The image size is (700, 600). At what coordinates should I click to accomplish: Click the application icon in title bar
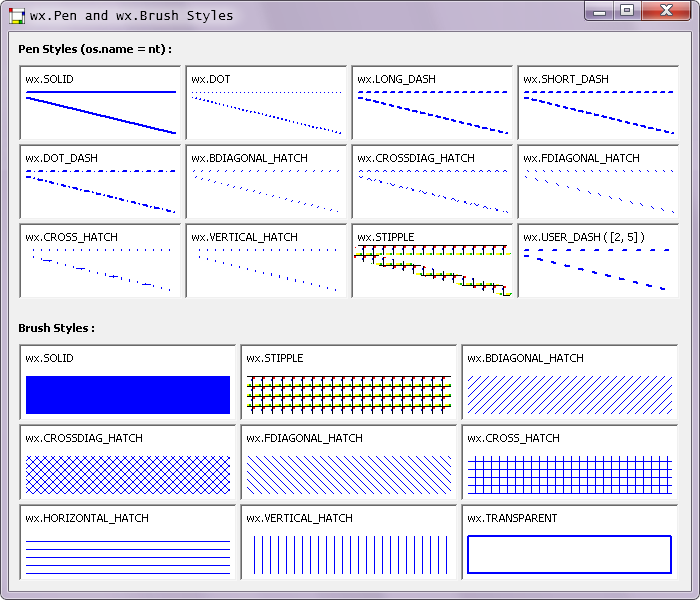point(17,15)
